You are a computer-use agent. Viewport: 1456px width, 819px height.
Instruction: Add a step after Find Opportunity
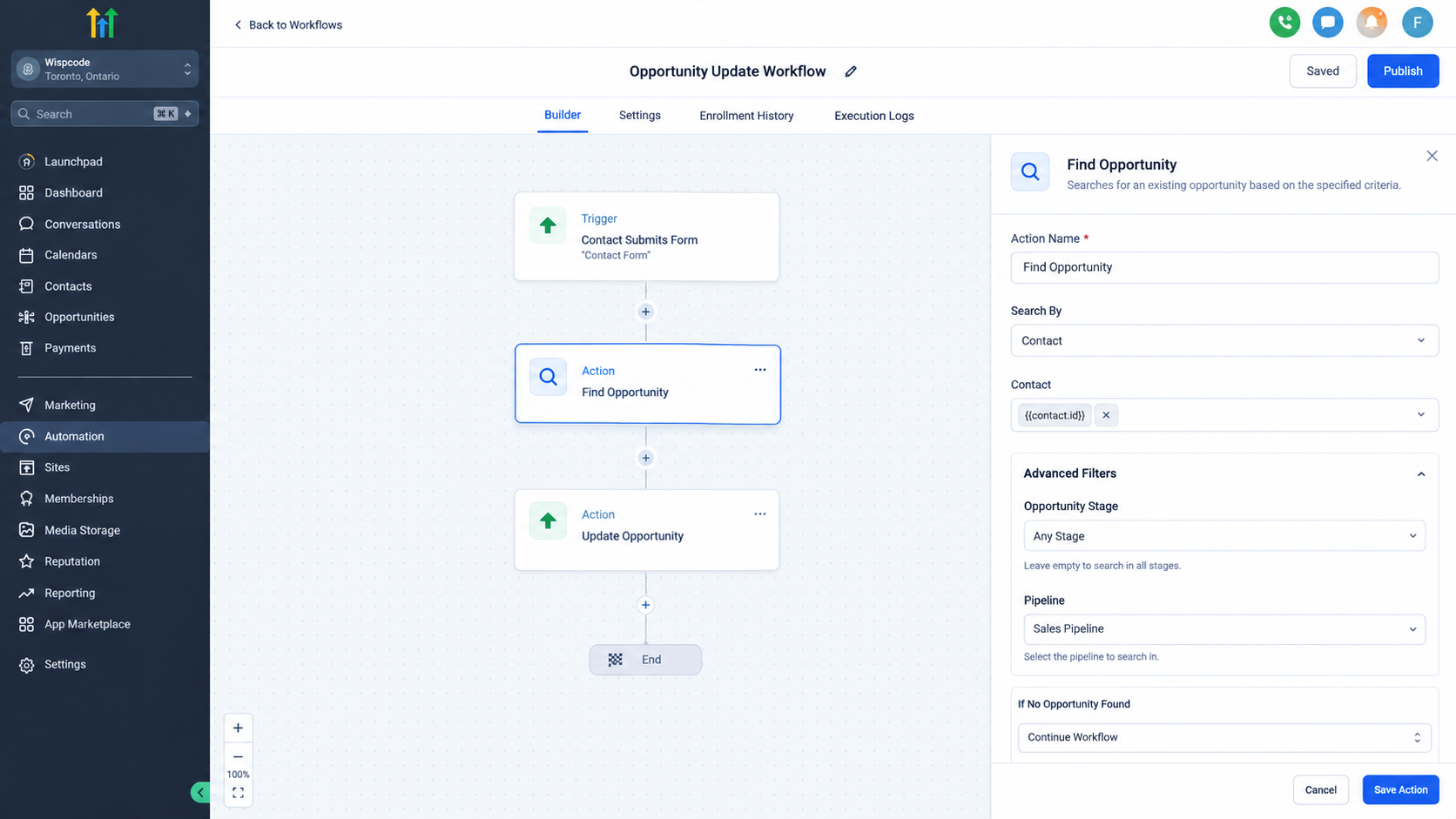click(645, 458)
